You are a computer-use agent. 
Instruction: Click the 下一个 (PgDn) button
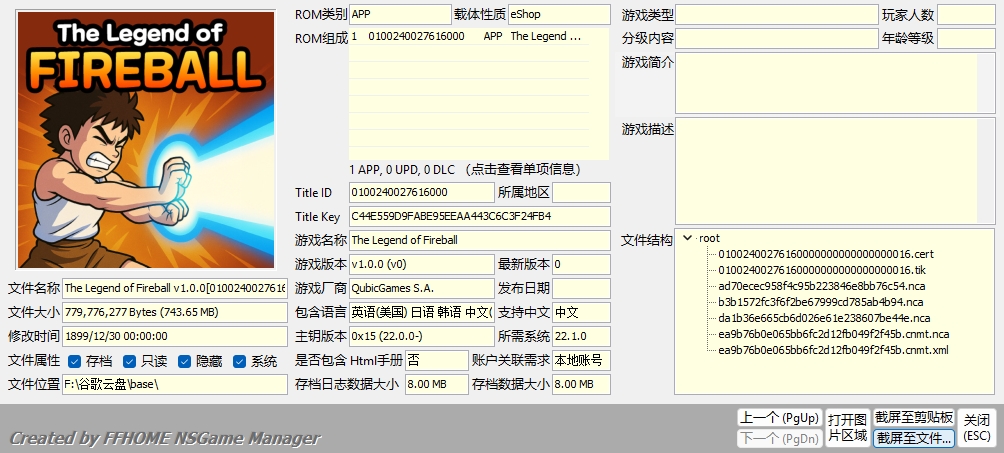pyautogui.click(x=779, y=438)
